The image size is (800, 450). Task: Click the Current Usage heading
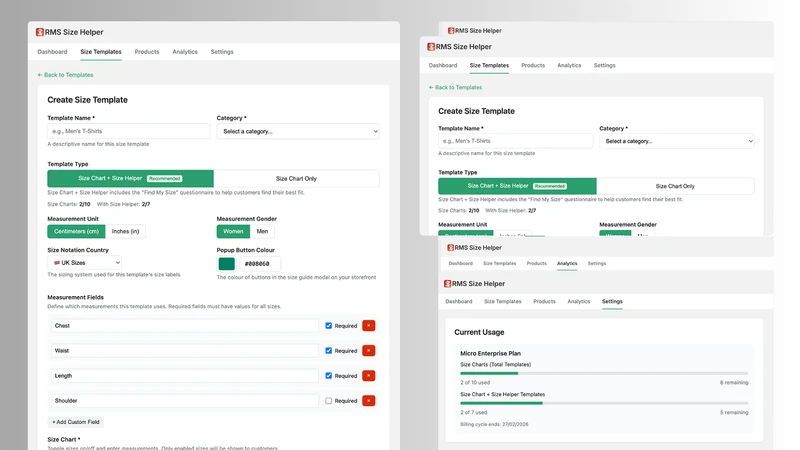pos(479,332)
